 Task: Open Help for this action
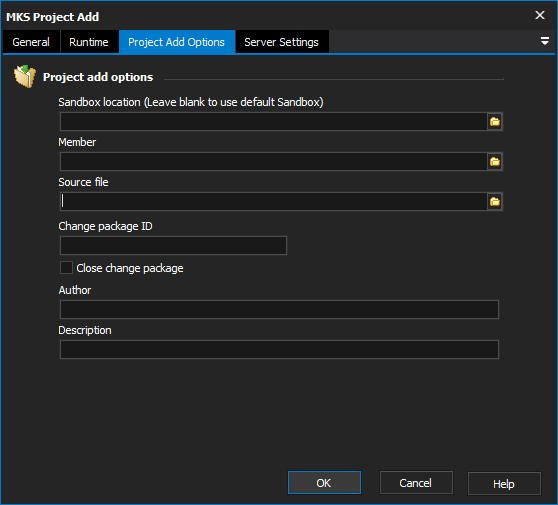(504, 483)
